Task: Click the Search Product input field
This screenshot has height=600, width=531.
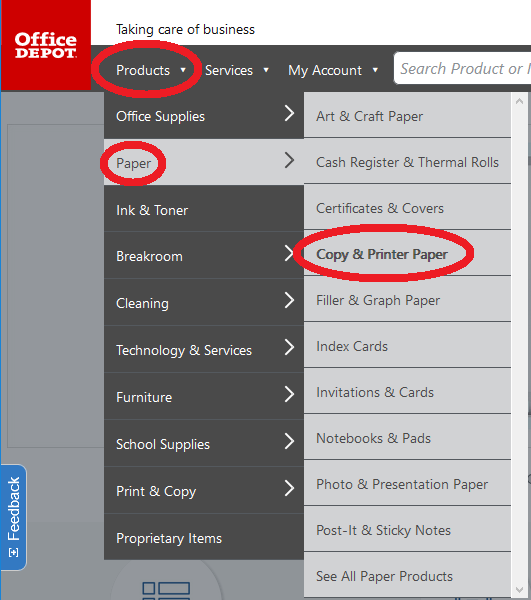Action: tap(463, 68)
